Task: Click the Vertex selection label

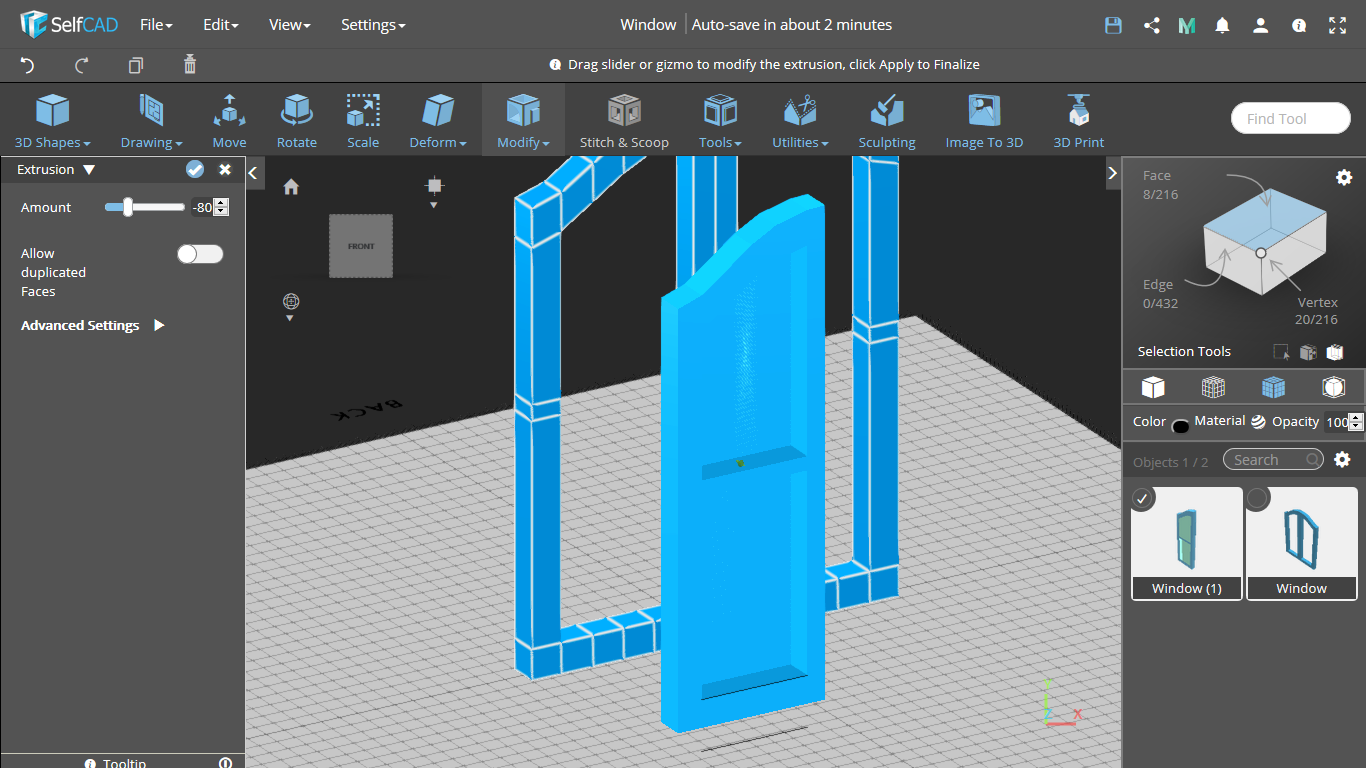Action: click(1317, 302)
